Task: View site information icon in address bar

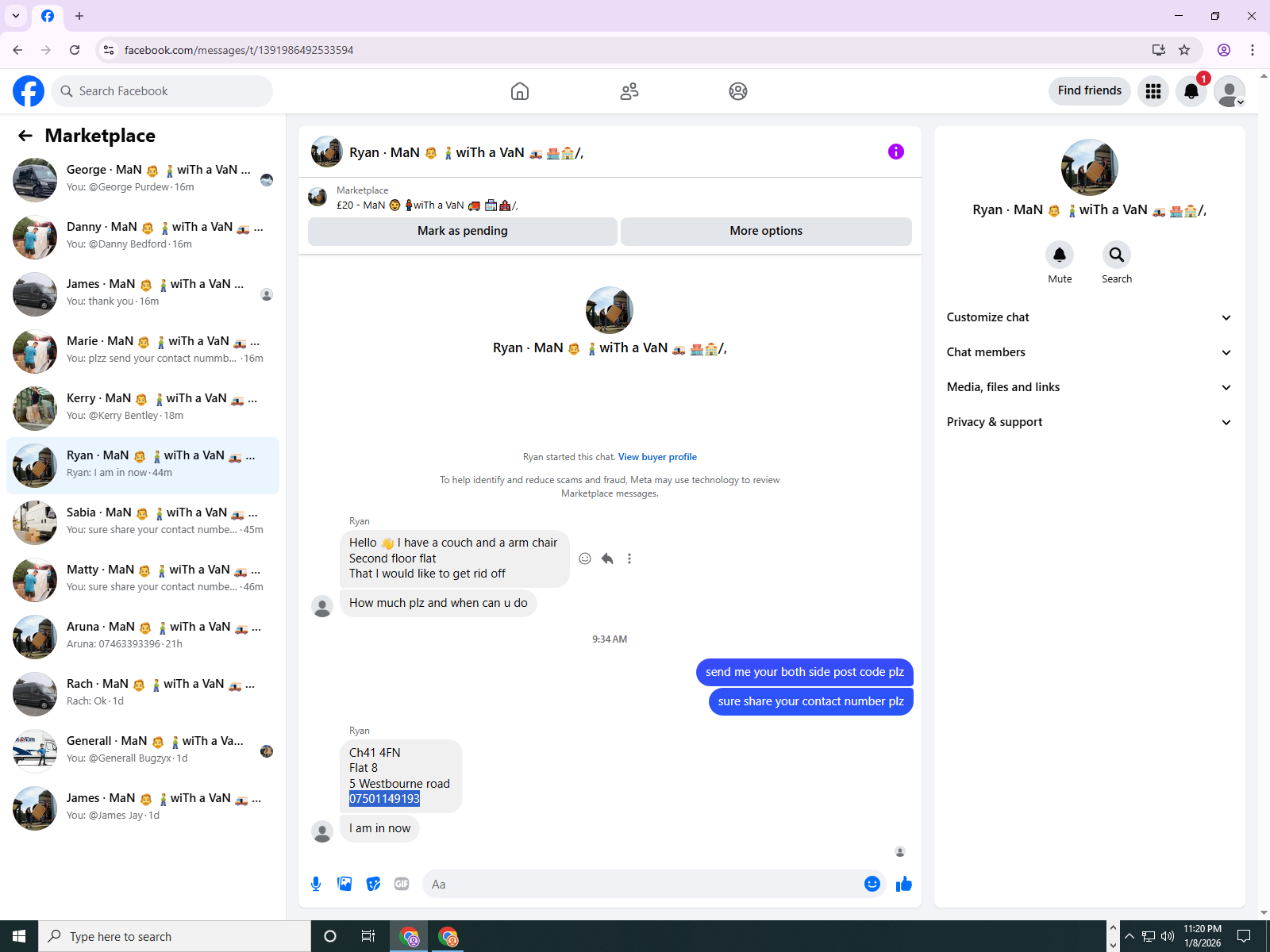Action: (x=109, y=50)
